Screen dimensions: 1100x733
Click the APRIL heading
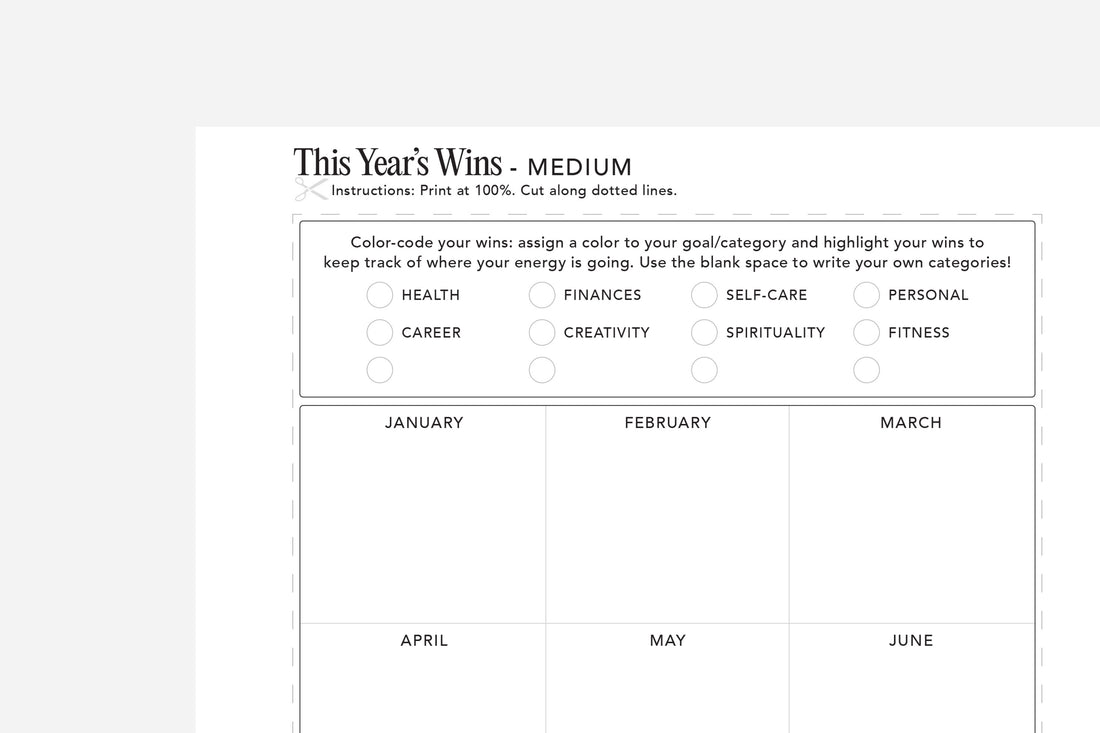pos(424,641)
